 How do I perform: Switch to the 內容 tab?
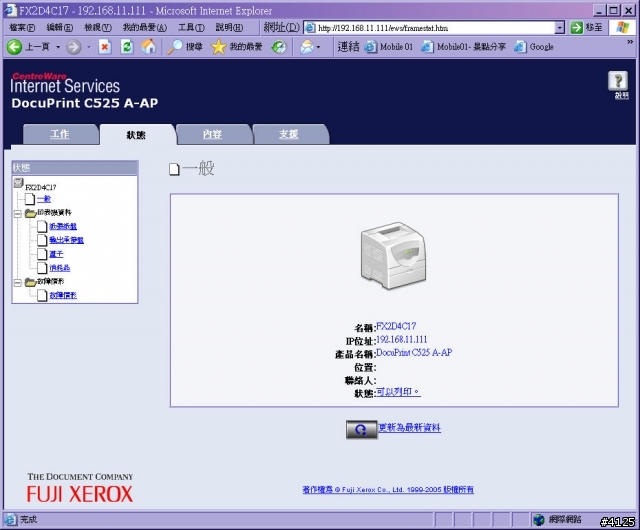coord(212,134)
